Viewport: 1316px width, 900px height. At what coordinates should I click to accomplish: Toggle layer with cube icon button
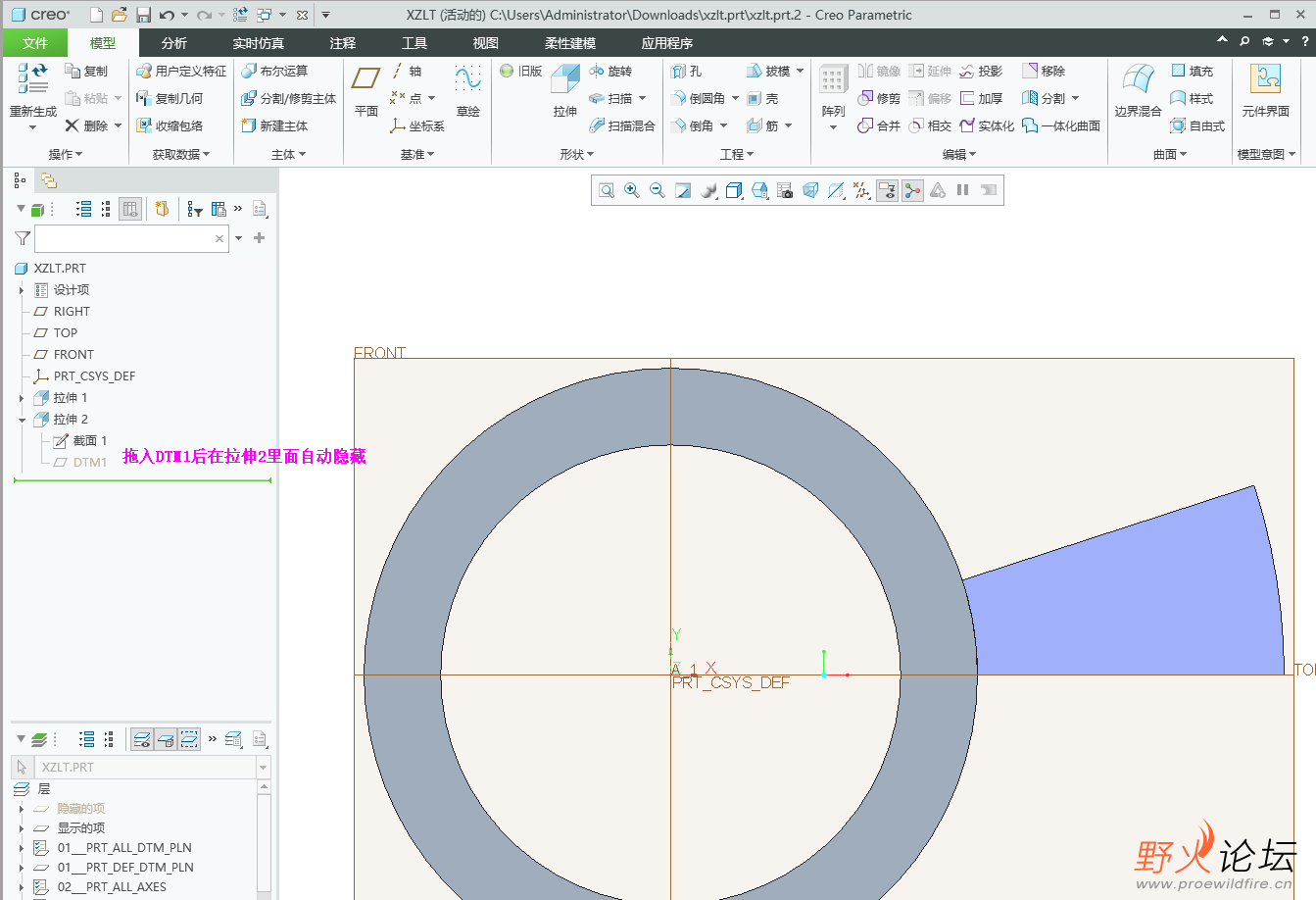pyautogui.click(x=166, y=739)
